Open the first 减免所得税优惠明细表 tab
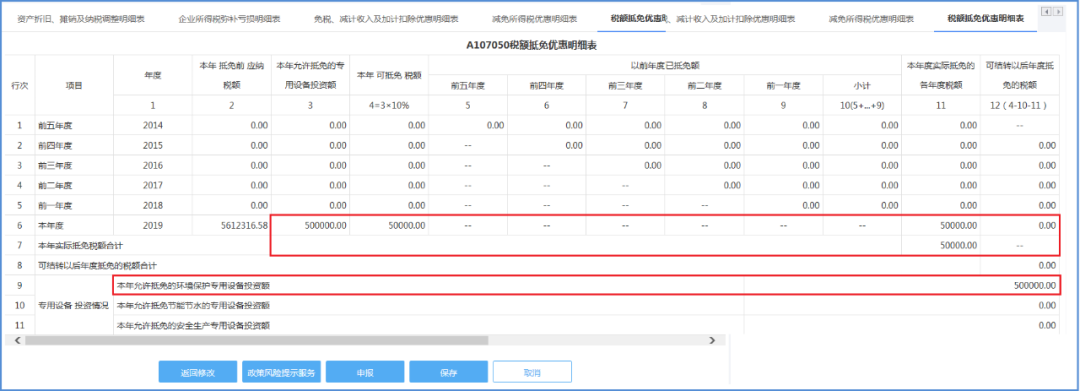The image size is (1080, 391). click(534, 19)
